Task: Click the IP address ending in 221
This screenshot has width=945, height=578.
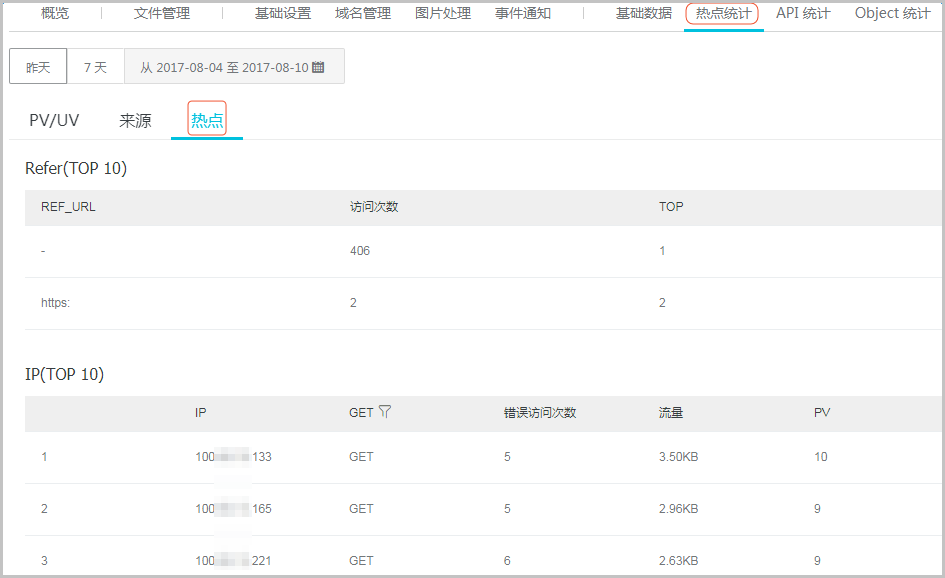Action: 233,561
